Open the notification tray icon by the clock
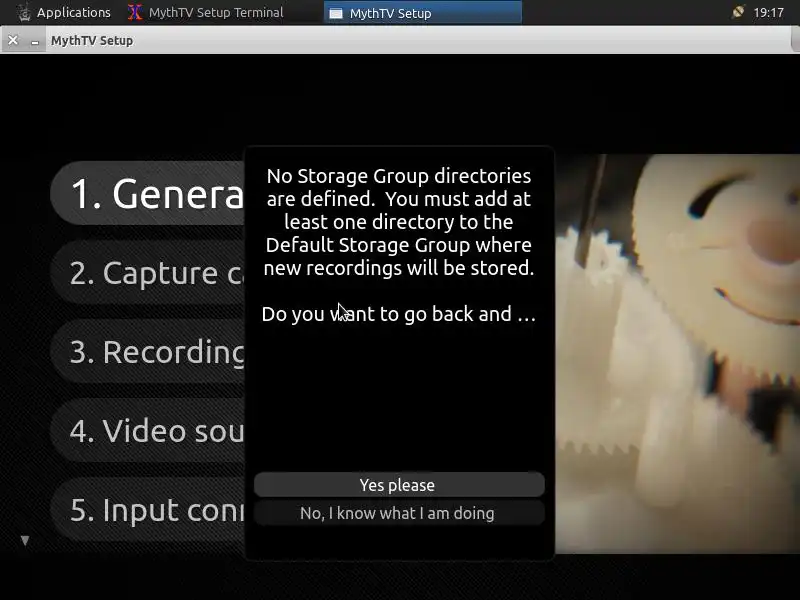800x600 pixels. (x=738, y=12)
